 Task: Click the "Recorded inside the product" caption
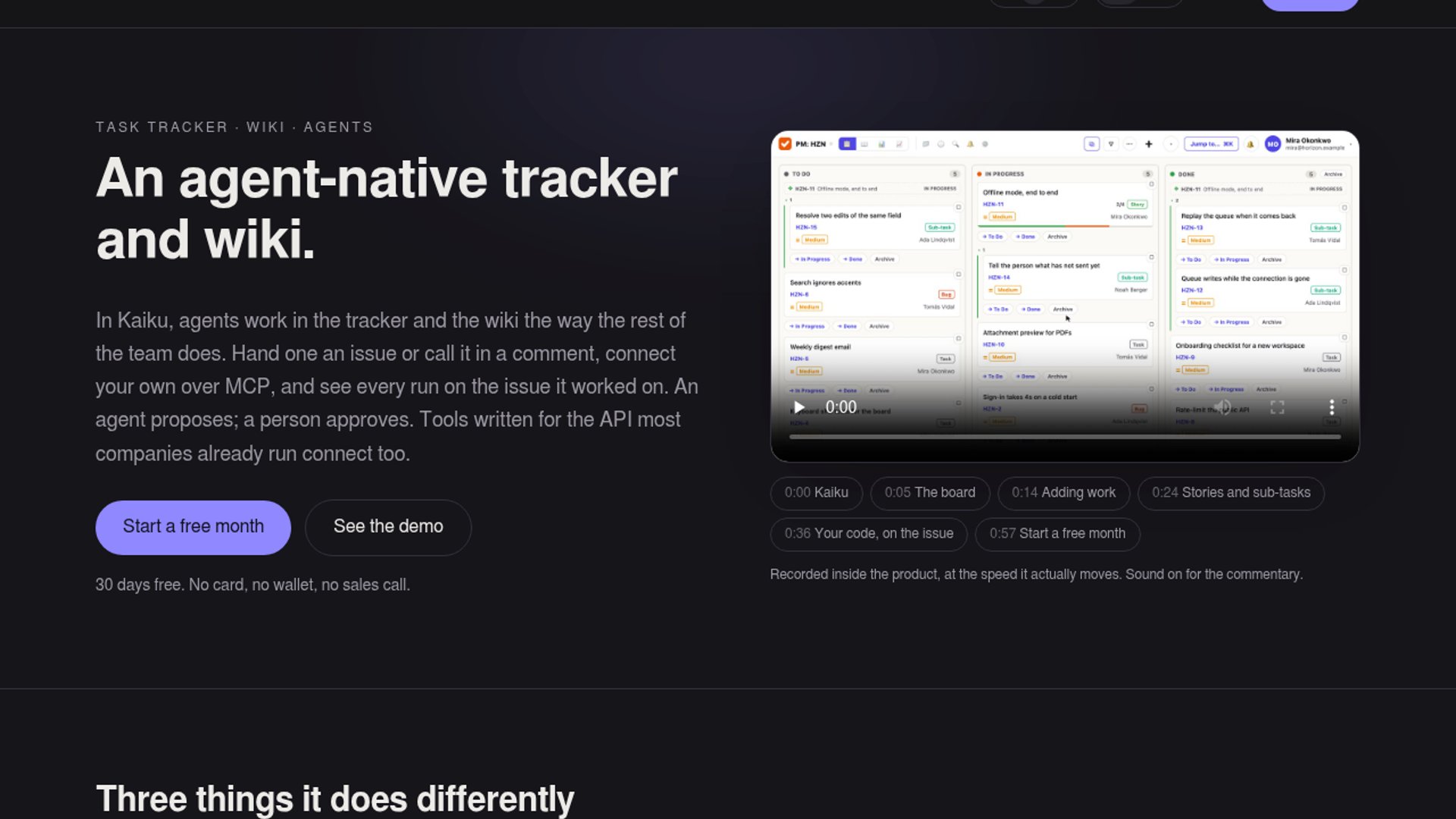click(1036, 575)
